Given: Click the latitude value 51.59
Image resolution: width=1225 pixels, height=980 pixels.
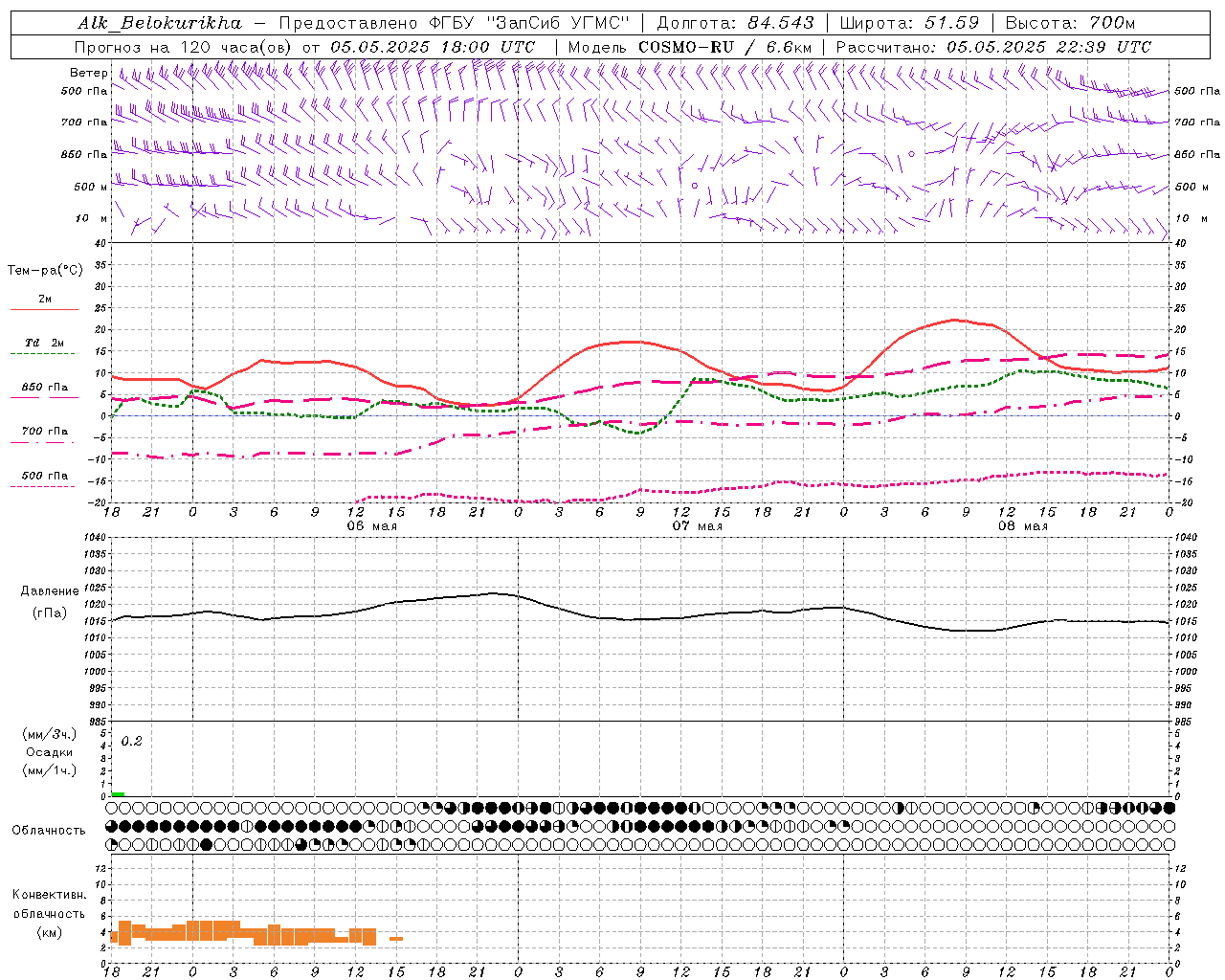Looking at the screenshot, I should (952, 23).
